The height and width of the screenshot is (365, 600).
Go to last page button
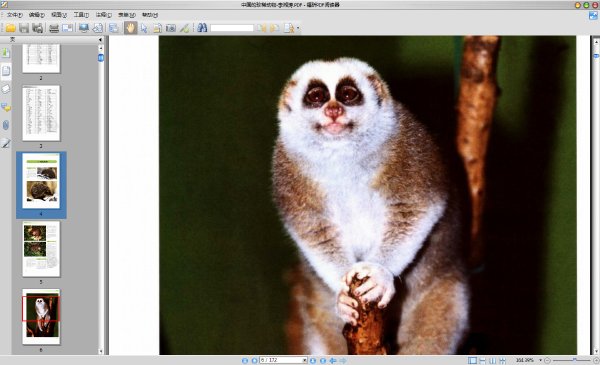click(323, 360)
